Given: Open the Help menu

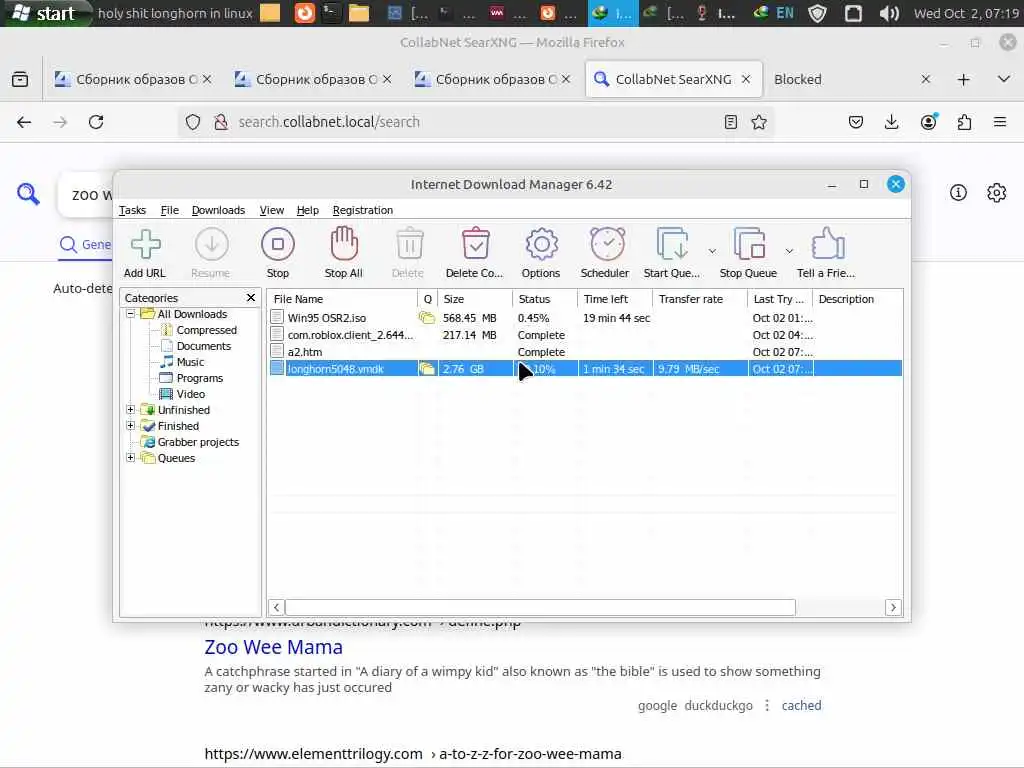Looking at the screenshot, I should pyautogui.click(x=308, y=210).
